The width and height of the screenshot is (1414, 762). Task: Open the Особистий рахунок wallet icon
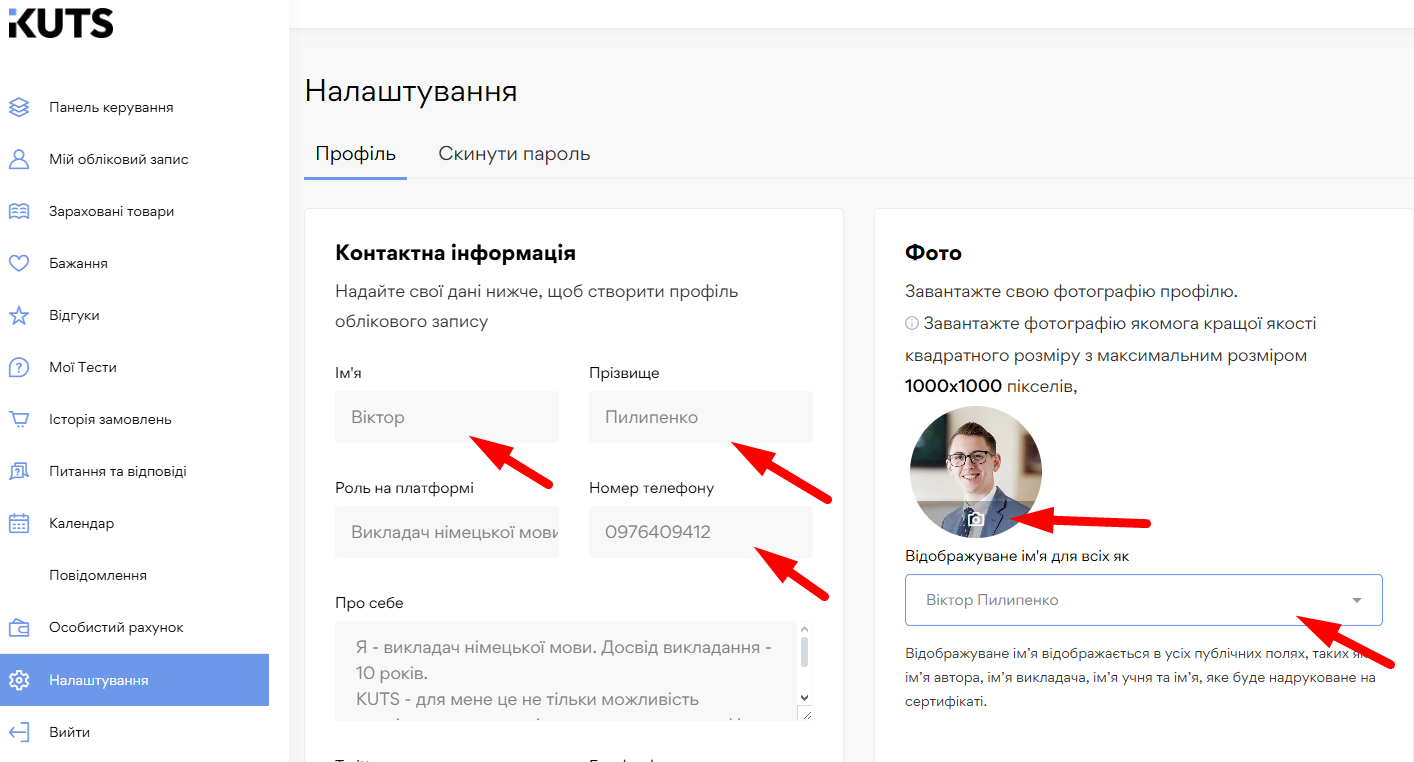pyautogui.click(x=20, y=626)
